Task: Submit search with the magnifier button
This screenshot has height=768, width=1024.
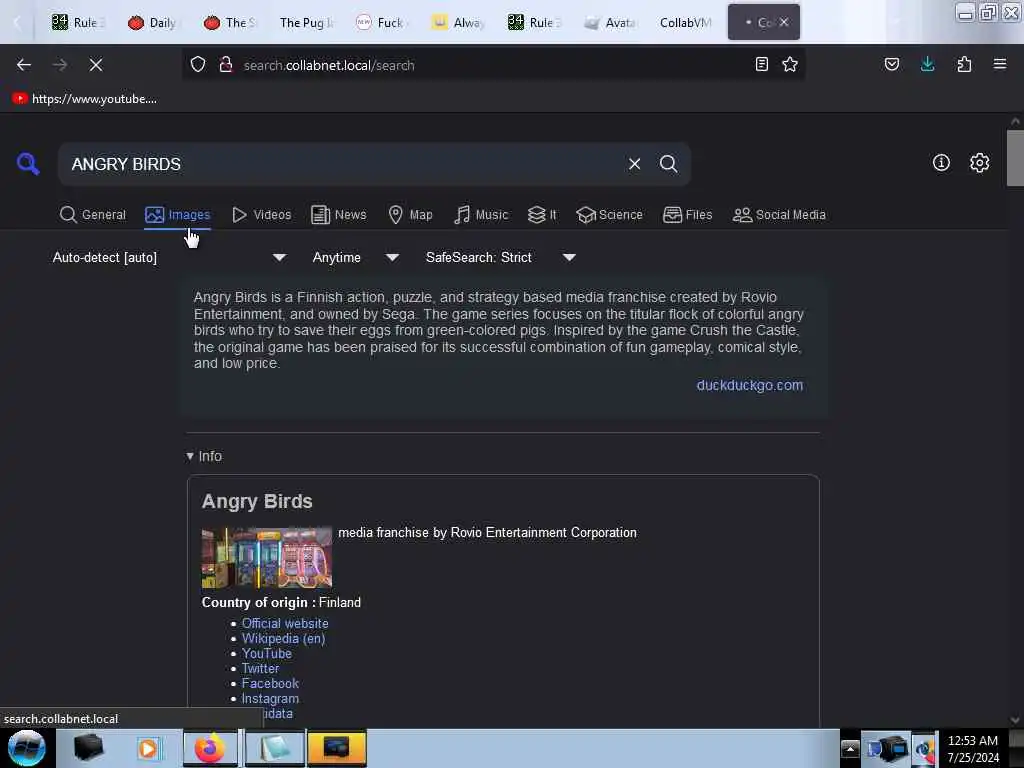Action: (669, 164)
